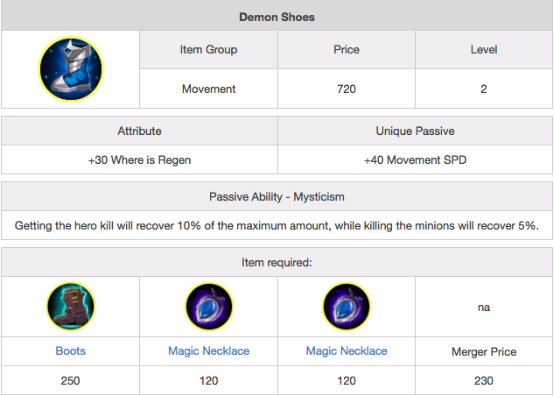Image resolution: width=554 pixels, height=396 pixels.
Task: Click the +30 Where is Regen cell
Action: pyautogui.click(x=140, y=160)
